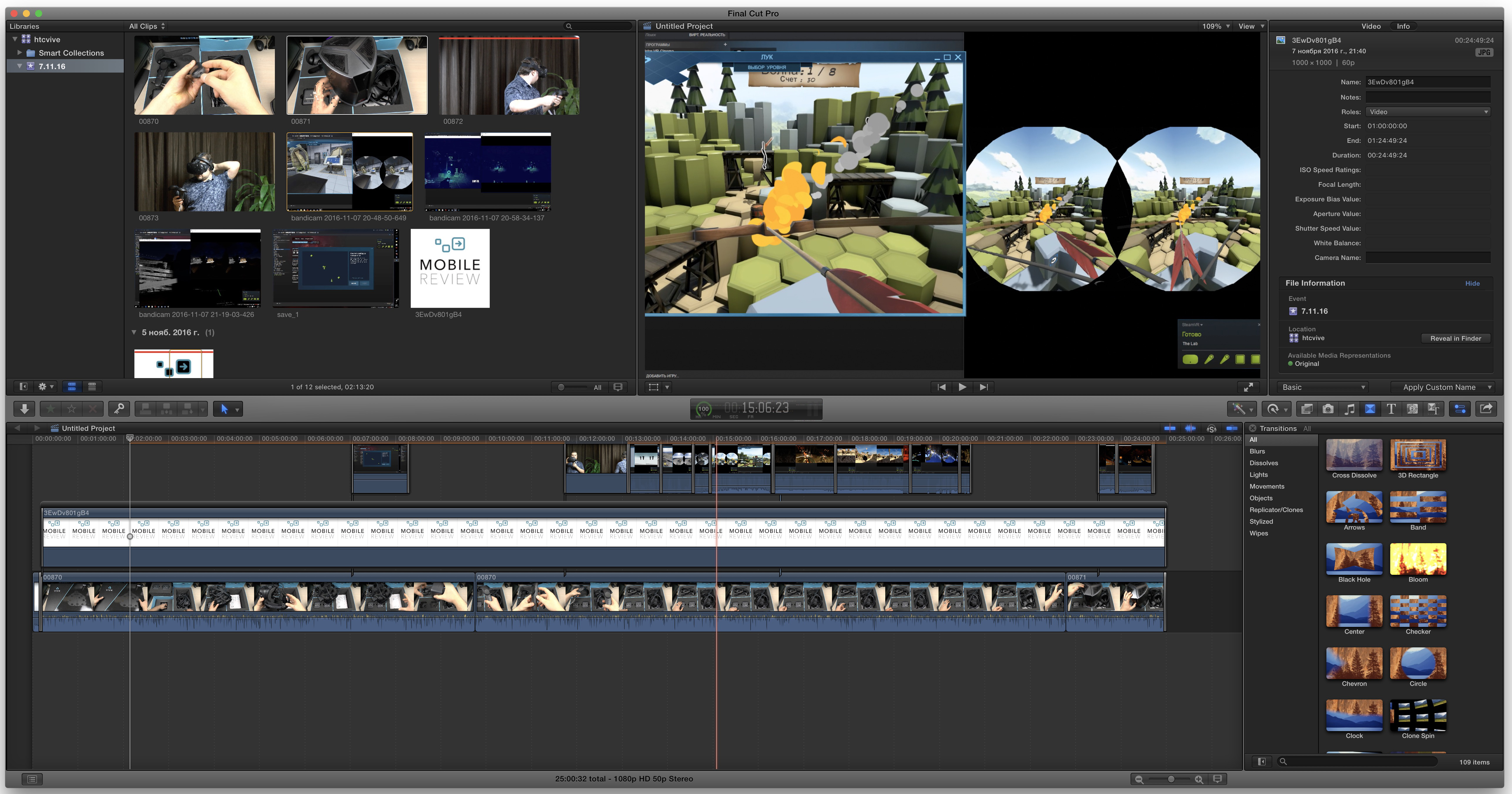This screenshot has width=1512, height=794.
Task: Toggle Transitions browser sidebar button
Action: point(1261,761)
